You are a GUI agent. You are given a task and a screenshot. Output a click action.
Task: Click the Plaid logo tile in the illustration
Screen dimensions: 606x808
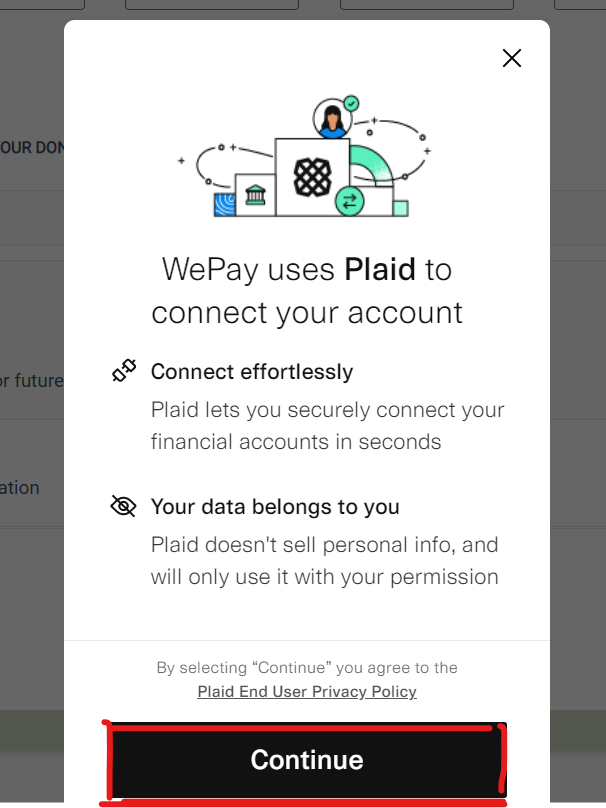coord(312,177)
